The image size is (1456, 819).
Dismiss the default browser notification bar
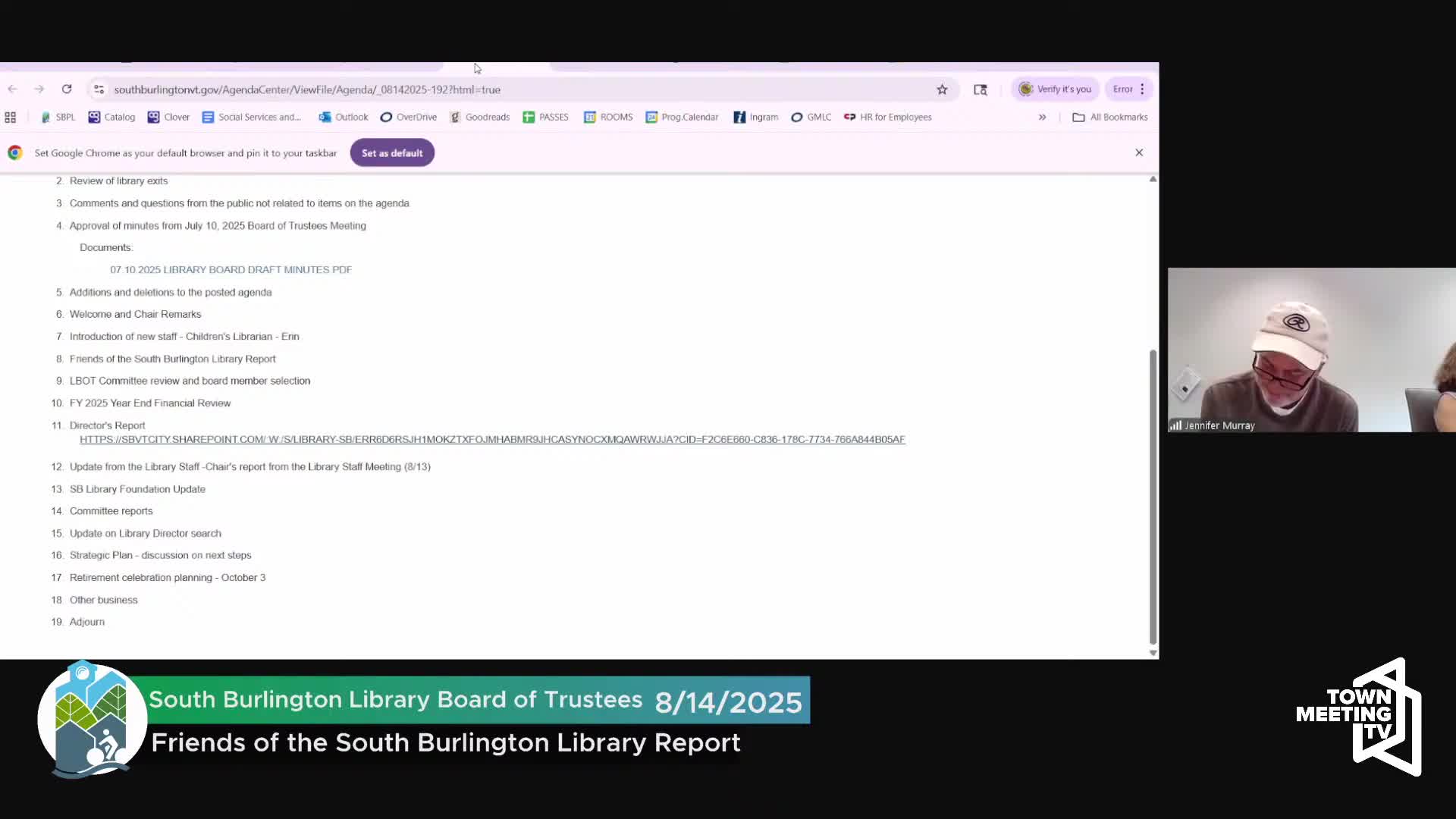click(x=1139, y=152)
